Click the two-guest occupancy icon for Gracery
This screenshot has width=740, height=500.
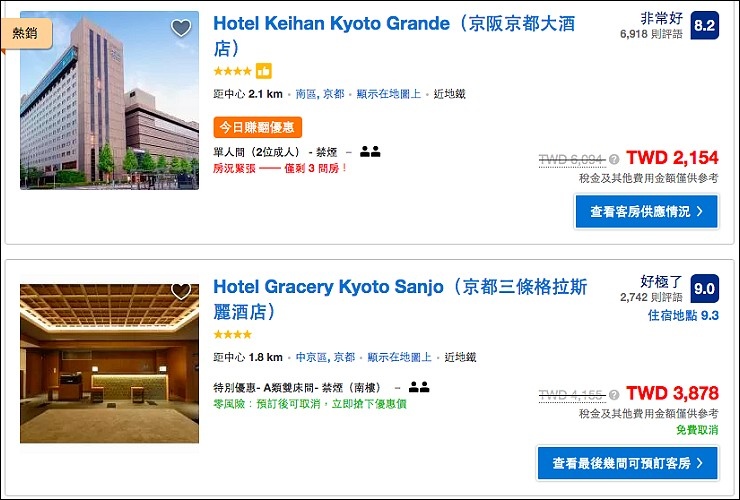419,387
